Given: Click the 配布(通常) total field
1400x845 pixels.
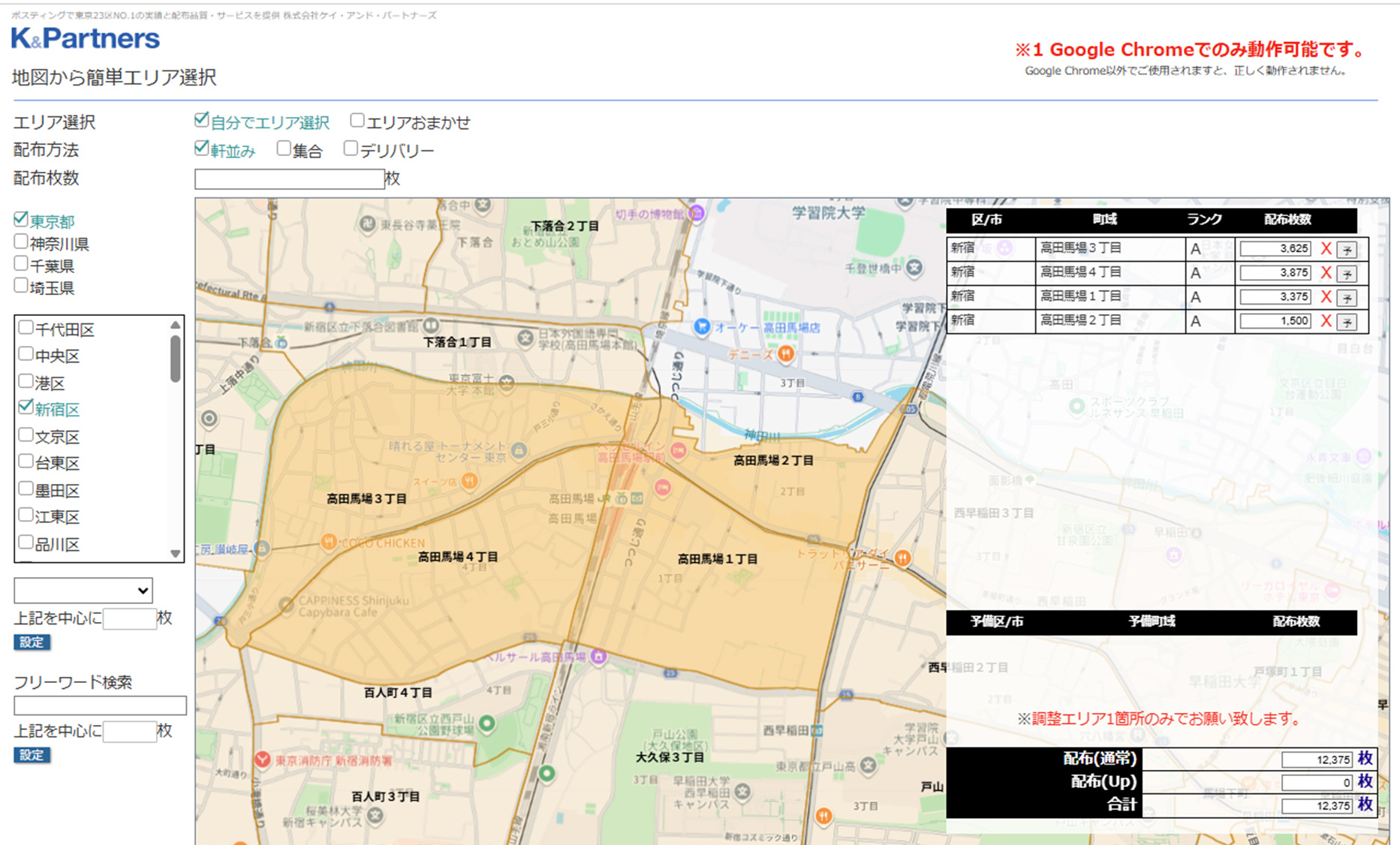Looking at the screenshot, I should pyautogui.click(x=1317, y=759).
